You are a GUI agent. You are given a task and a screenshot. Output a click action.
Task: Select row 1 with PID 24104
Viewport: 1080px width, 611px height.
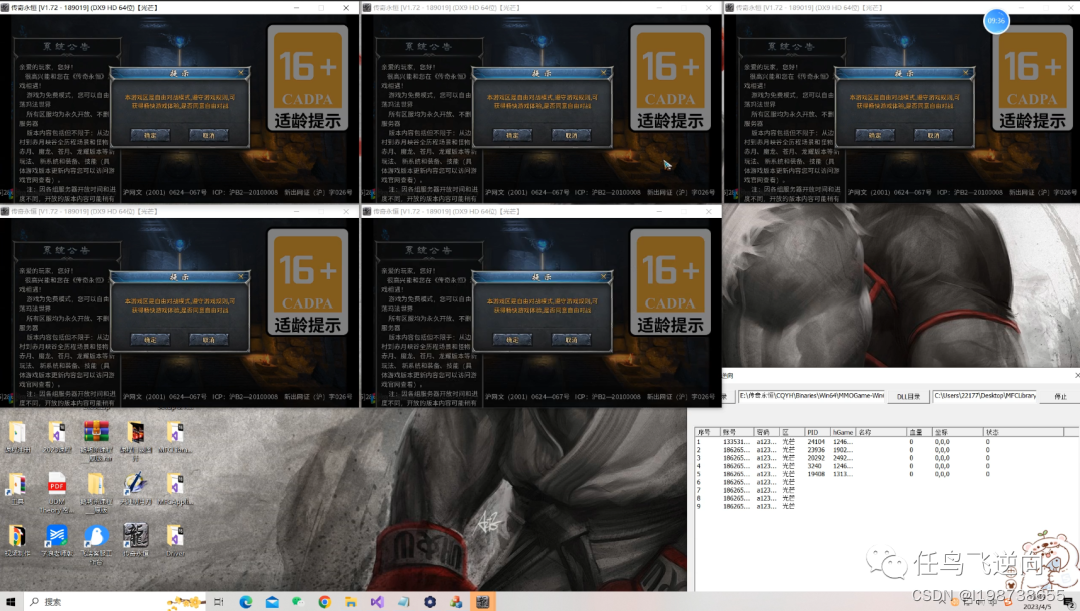pyautogui.click(x=880, y=442)
